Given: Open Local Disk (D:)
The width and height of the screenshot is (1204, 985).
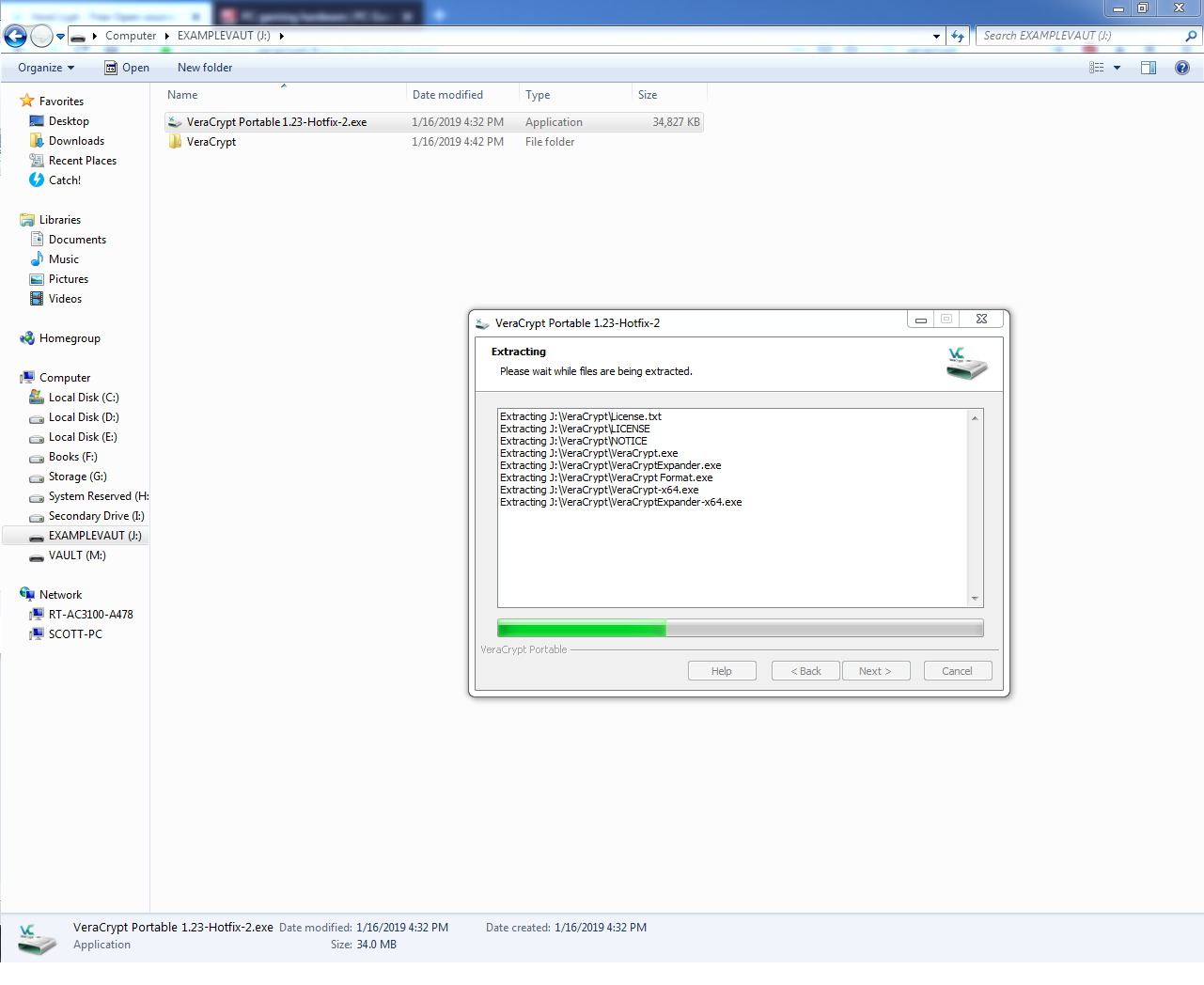Looking at the screenshot, I should [x=84, y=417].
